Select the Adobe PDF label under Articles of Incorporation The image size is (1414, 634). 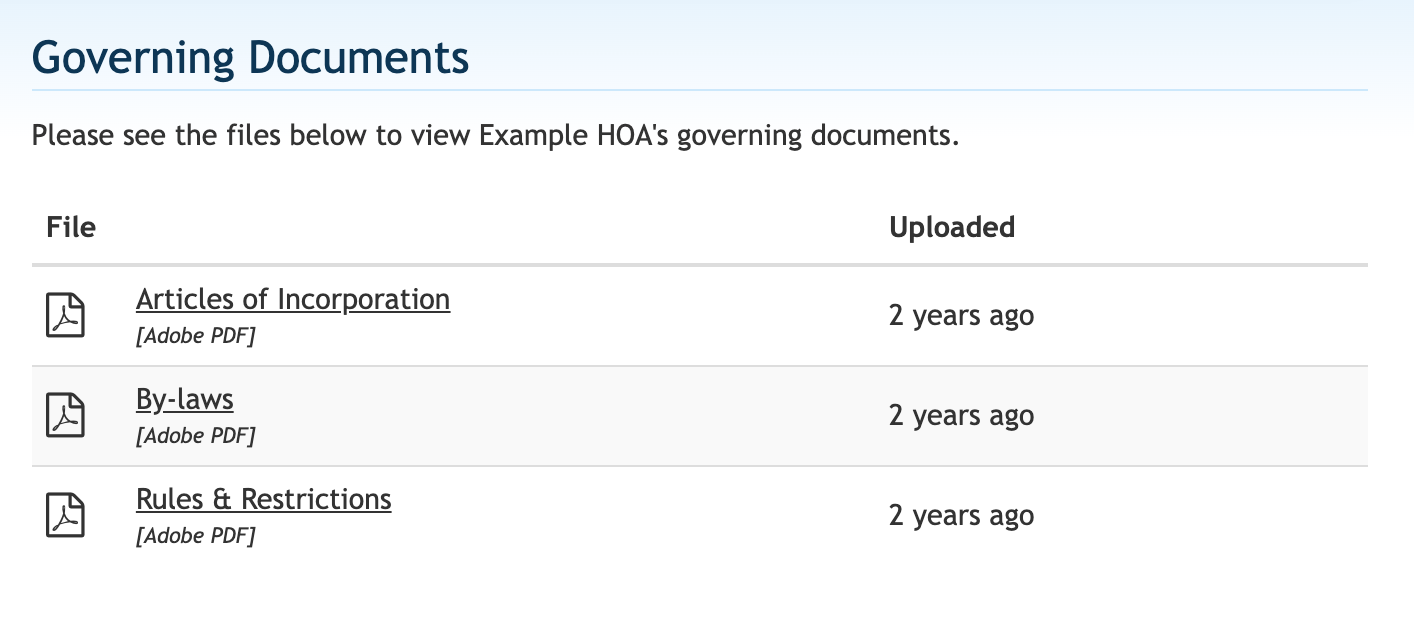(x=196, y=336)
